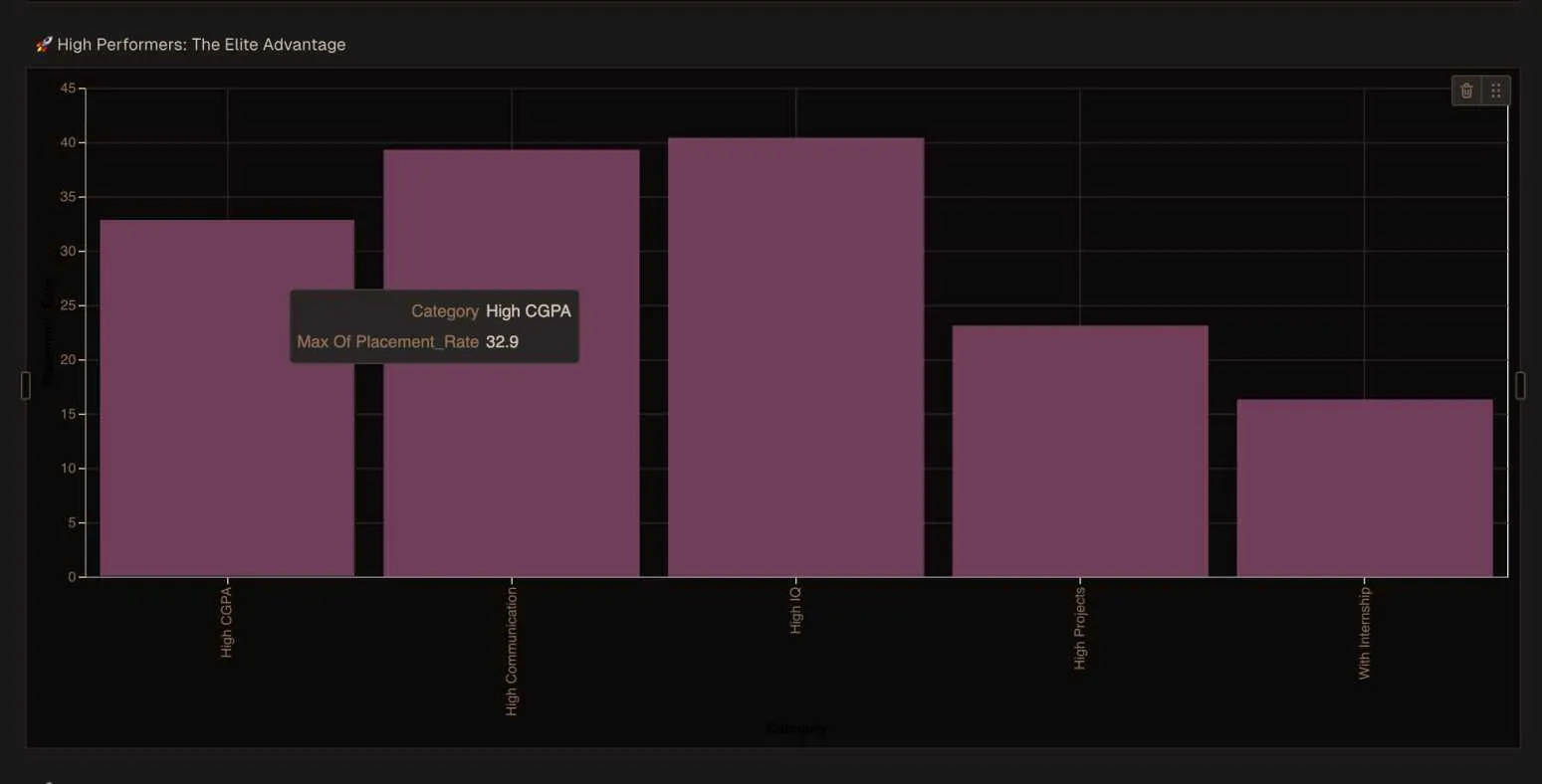
Task: Click the chart title High Performers: The Elite Advantage
Action: point(202,44)
